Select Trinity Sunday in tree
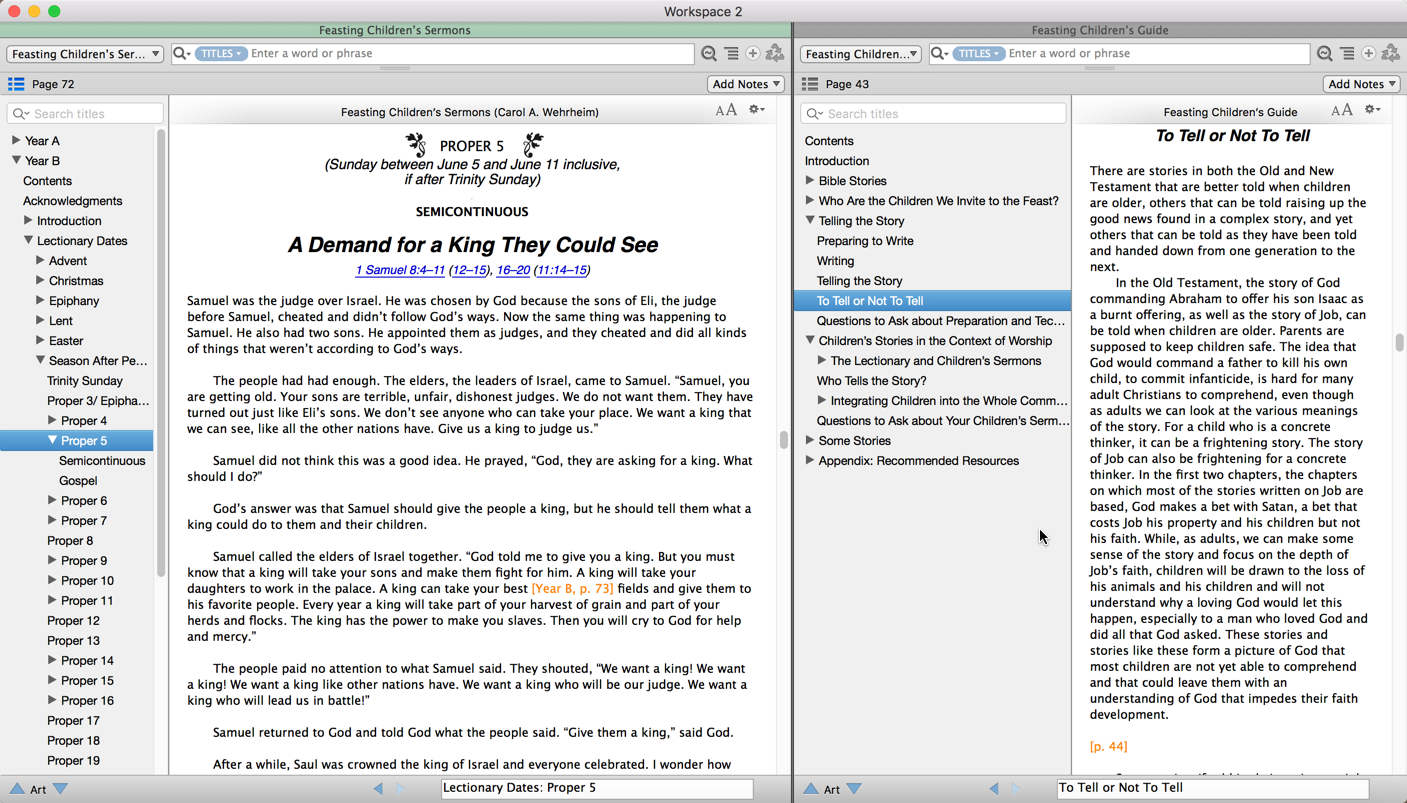This screenshot has height=803, width=1407. (x=85, y=381)
